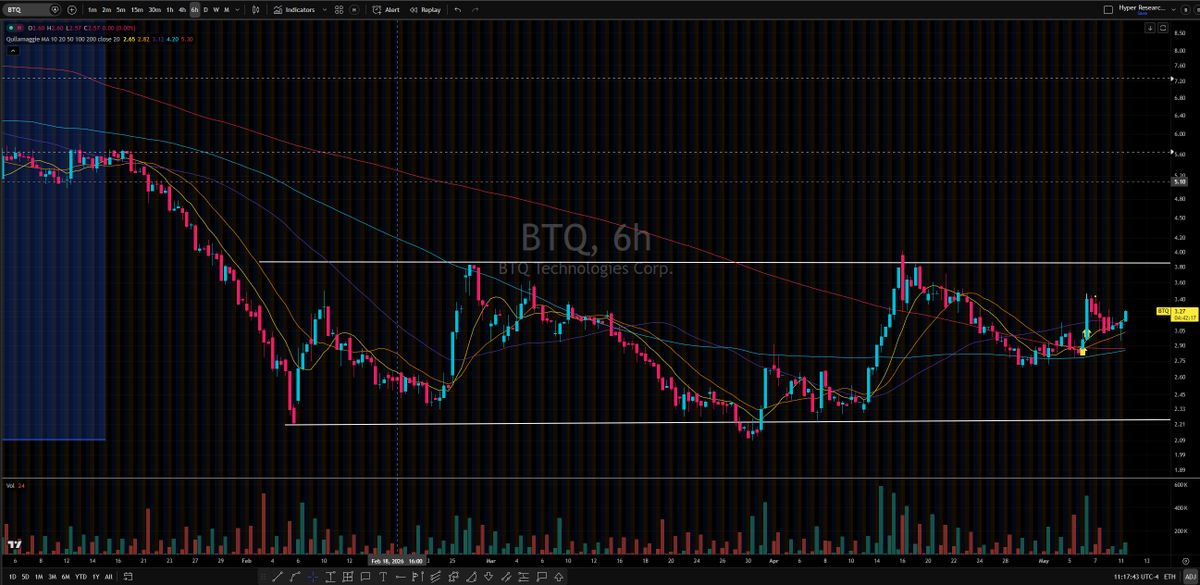This screenshot has height=585, width=1200.
Task: Click the plus icon to compare symbols
Action: click(72, 9)
